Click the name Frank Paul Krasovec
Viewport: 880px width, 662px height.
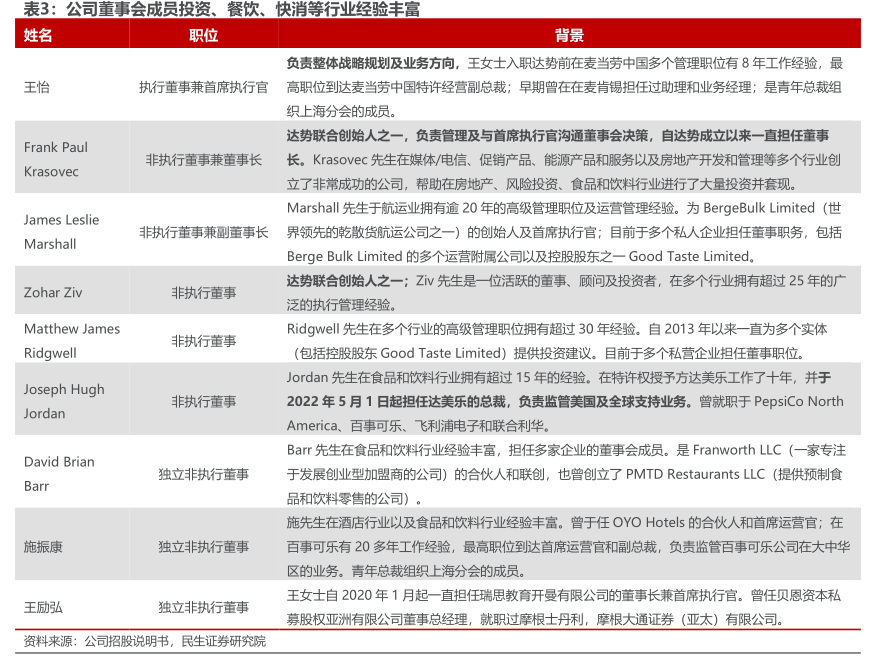[56, 159]
